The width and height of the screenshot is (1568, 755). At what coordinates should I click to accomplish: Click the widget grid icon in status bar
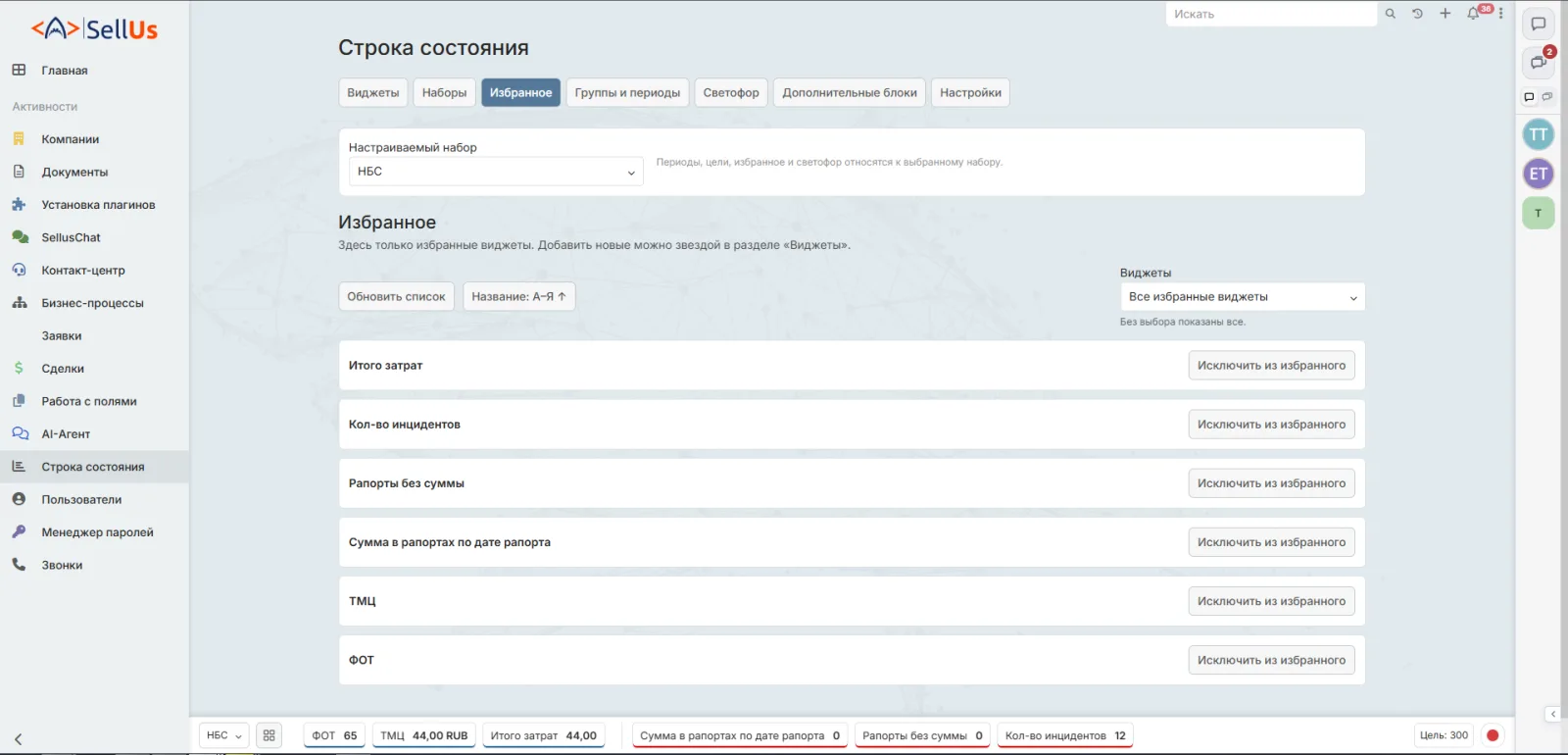pos(269,735)
